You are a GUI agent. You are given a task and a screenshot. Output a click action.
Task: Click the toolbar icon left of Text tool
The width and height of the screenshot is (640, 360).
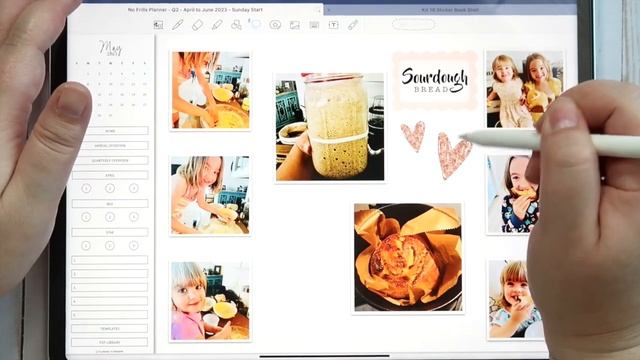[314, 25]
